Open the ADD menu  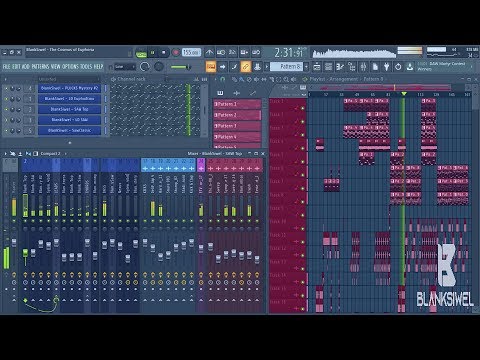(x=26, y=67)
